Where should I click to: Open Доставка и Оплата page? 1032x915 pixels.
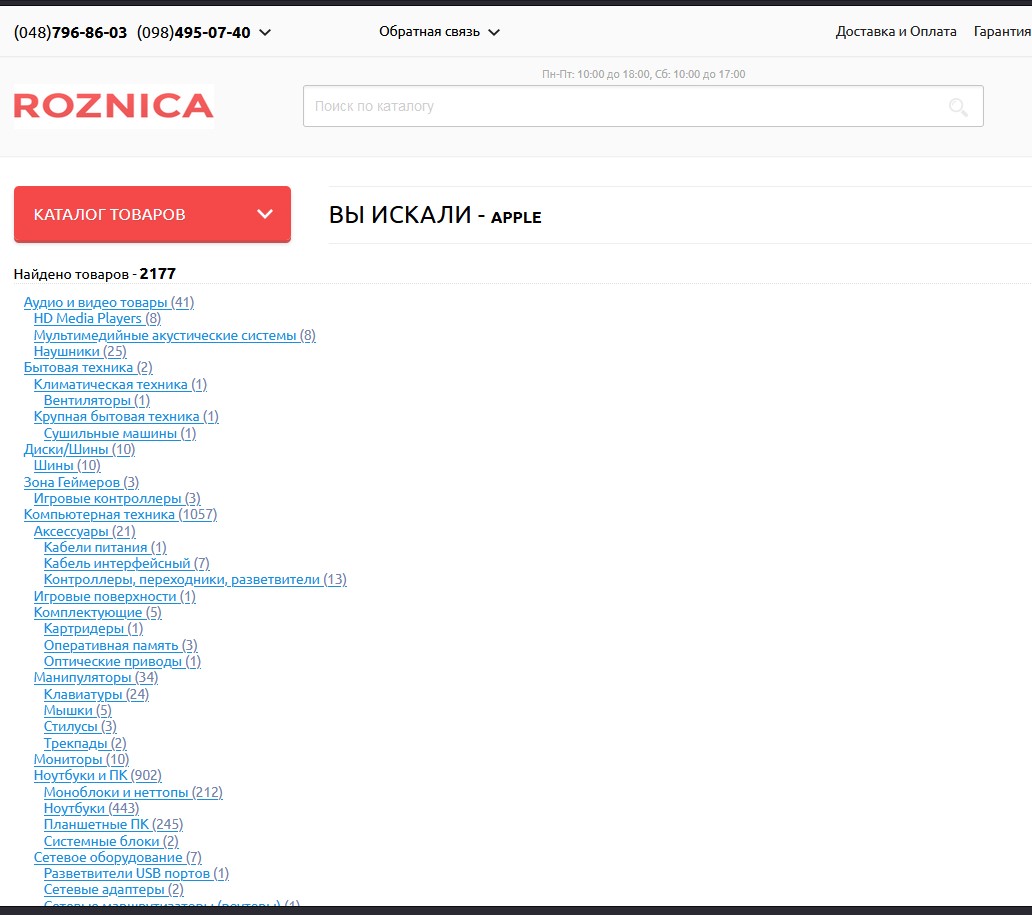point(895,32)
